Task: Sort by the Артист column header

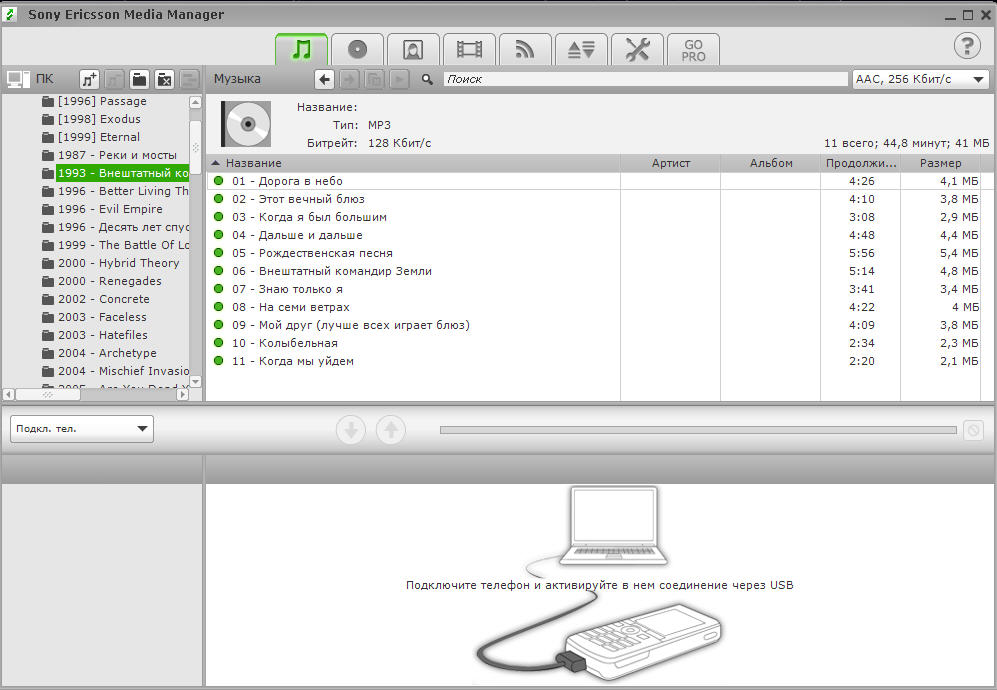Action: click(x=670, y=163)
